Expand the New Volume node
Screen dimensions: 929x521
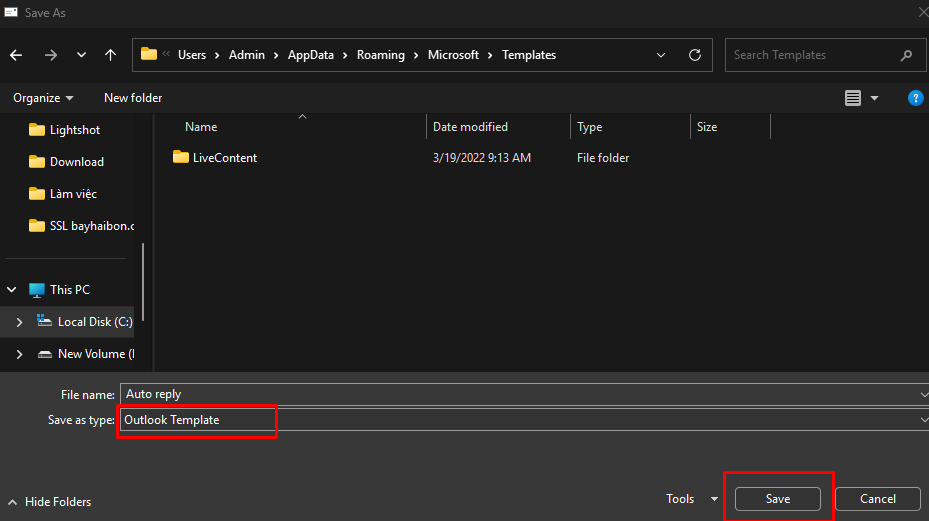coord(19,354)
